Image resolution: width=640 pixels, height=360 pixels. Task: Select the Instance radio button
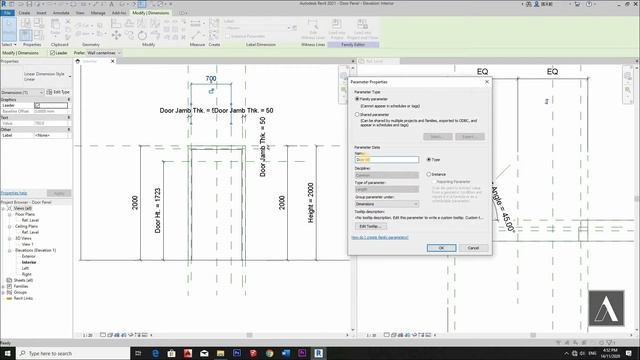(x=429, y=174)
